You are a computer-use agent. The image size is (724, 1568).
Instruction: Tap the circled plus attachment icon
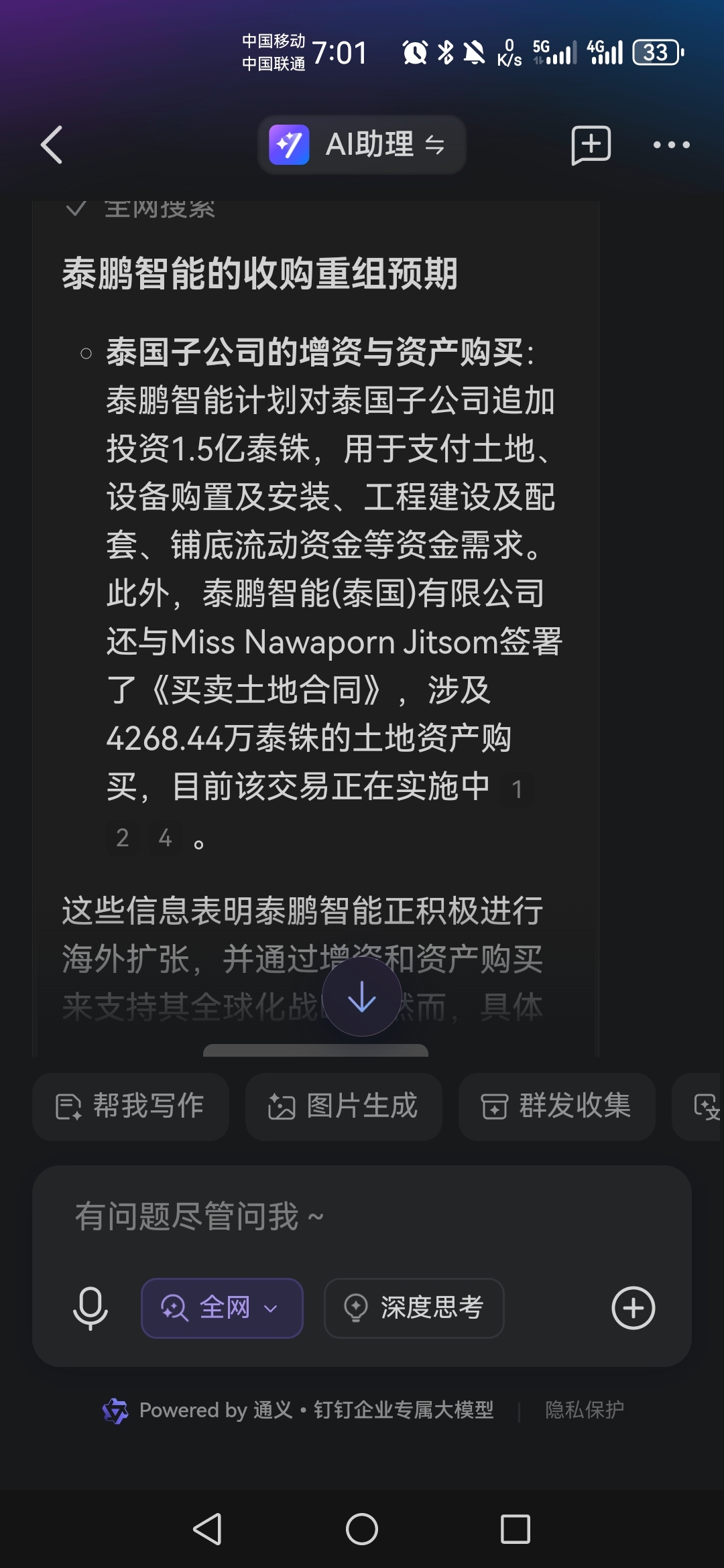click(633, 1308)
